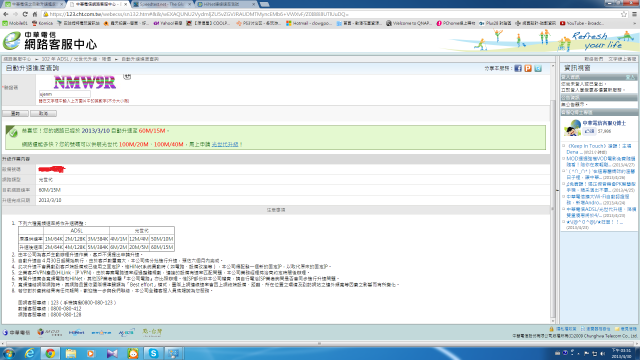This screenshot has height=360, width=640.
Task: Follow the 光世代升級 upgrade link
Action: [x=225, y=144]
